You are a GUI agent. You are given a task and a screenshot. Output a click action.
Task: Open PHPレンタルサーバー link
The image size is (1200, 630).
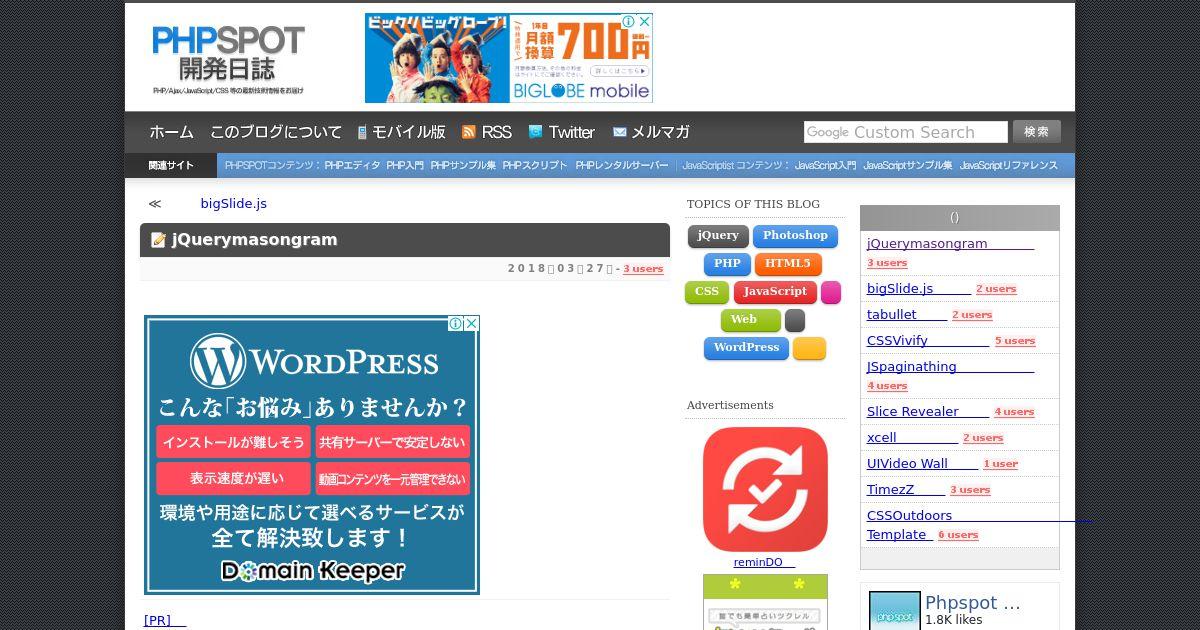coord(622,166)
